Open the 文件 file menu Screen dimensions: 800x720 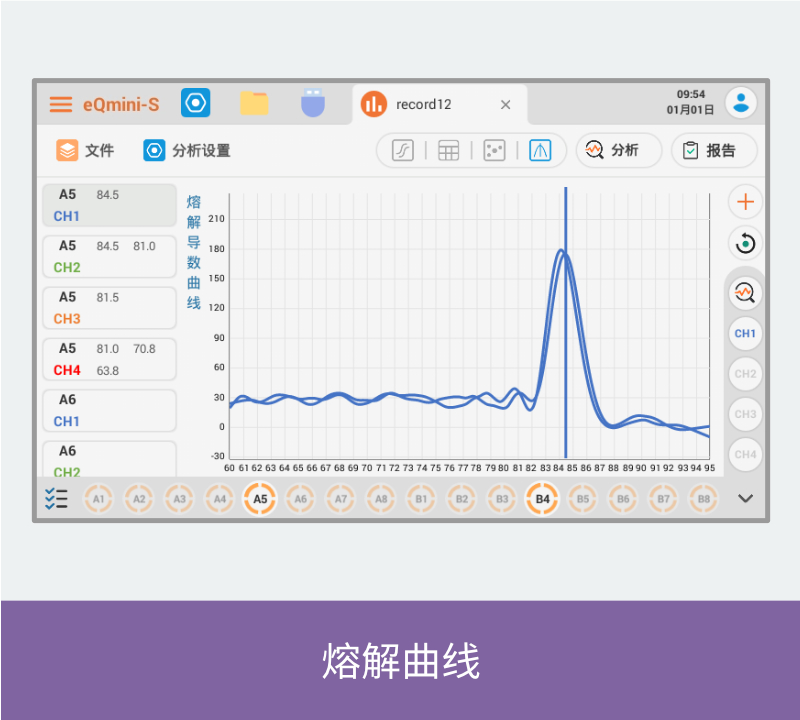pyautogui.click(x=85, y=150)
